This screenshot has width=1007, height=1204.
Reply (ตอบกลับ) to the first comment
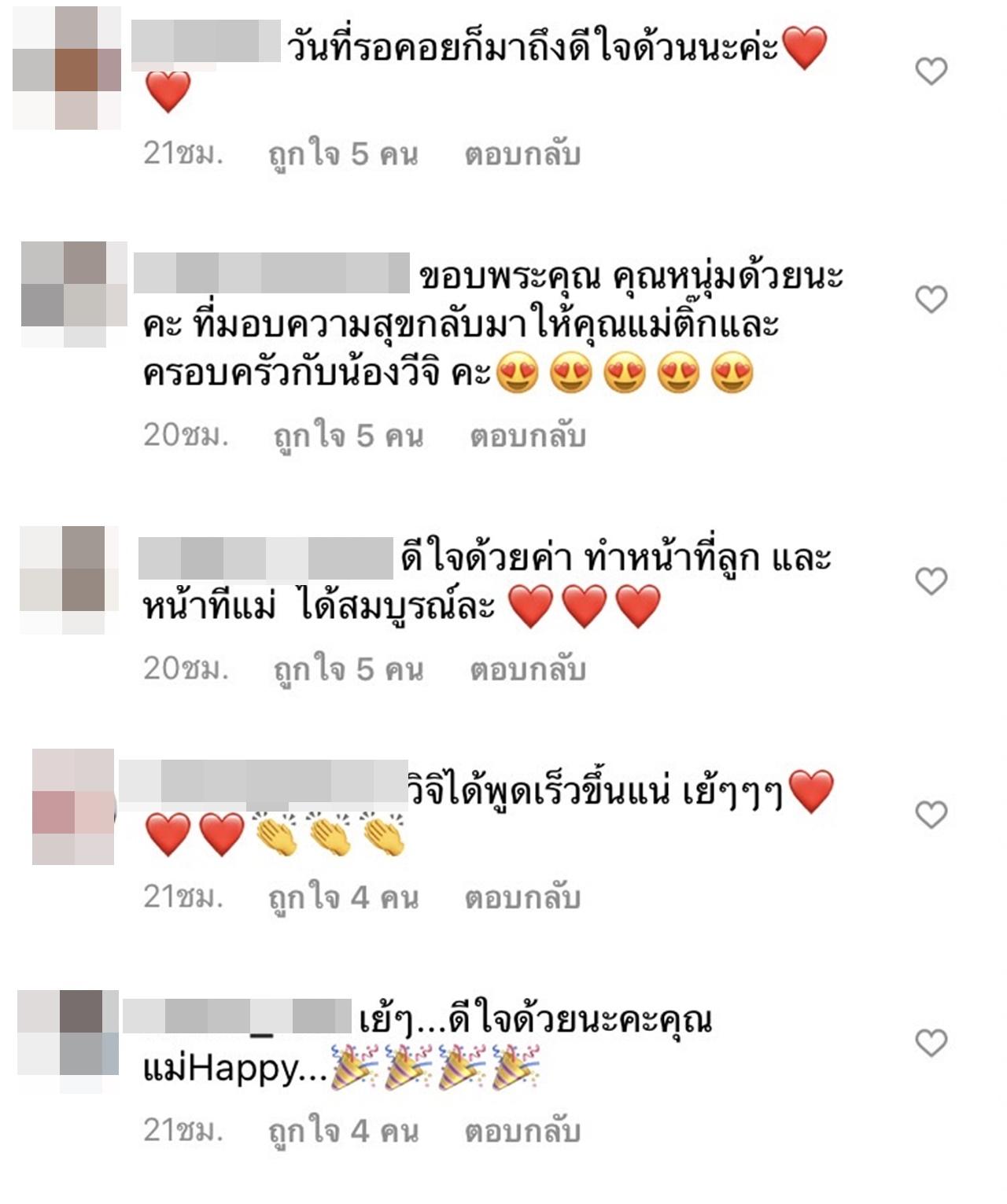tap(522, 153)
